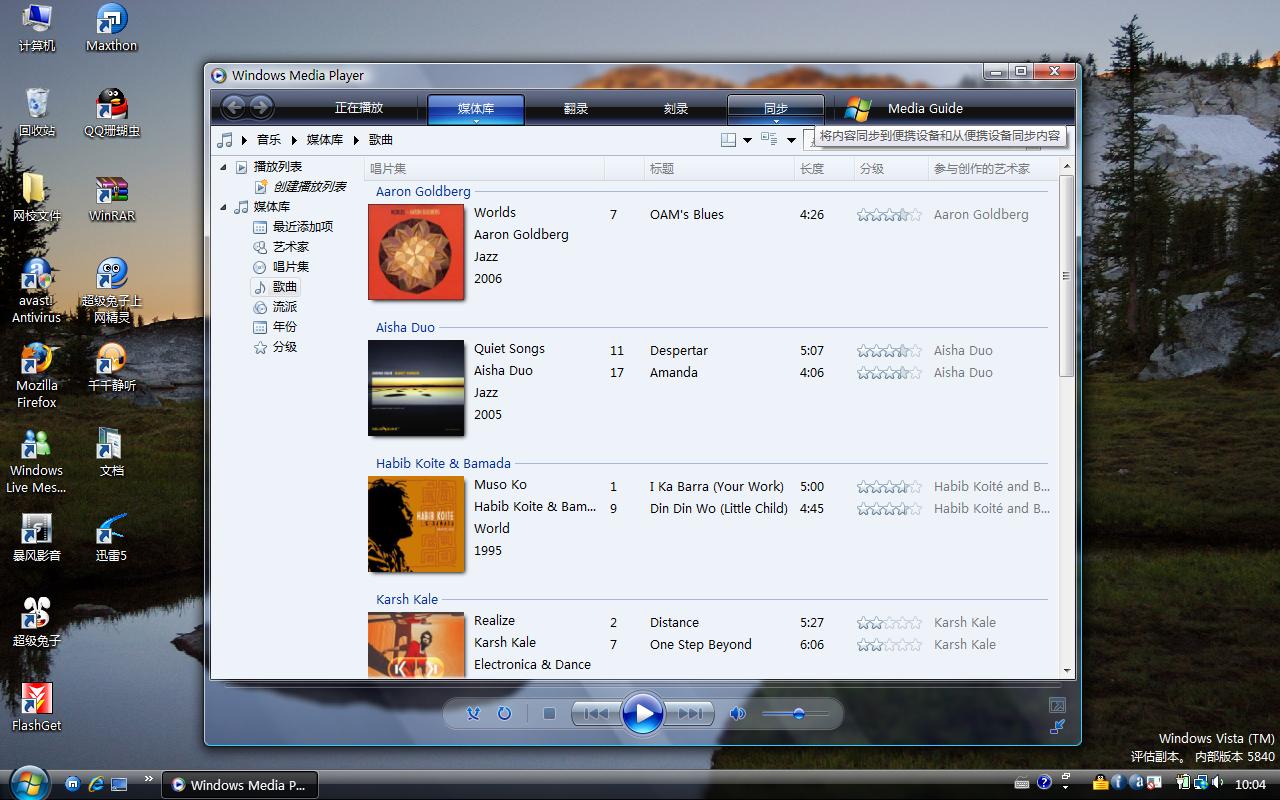The height and width of the screenshot is (800, 1280).
Task: Collapse the 媒体库 tree node
Action: click(x=224, y=207)
